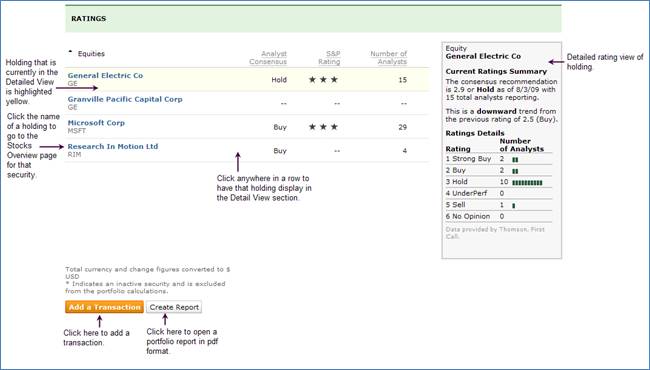Click the Create Report button
Viewport: 650px width, 370px height.
[x=174, y=307]
